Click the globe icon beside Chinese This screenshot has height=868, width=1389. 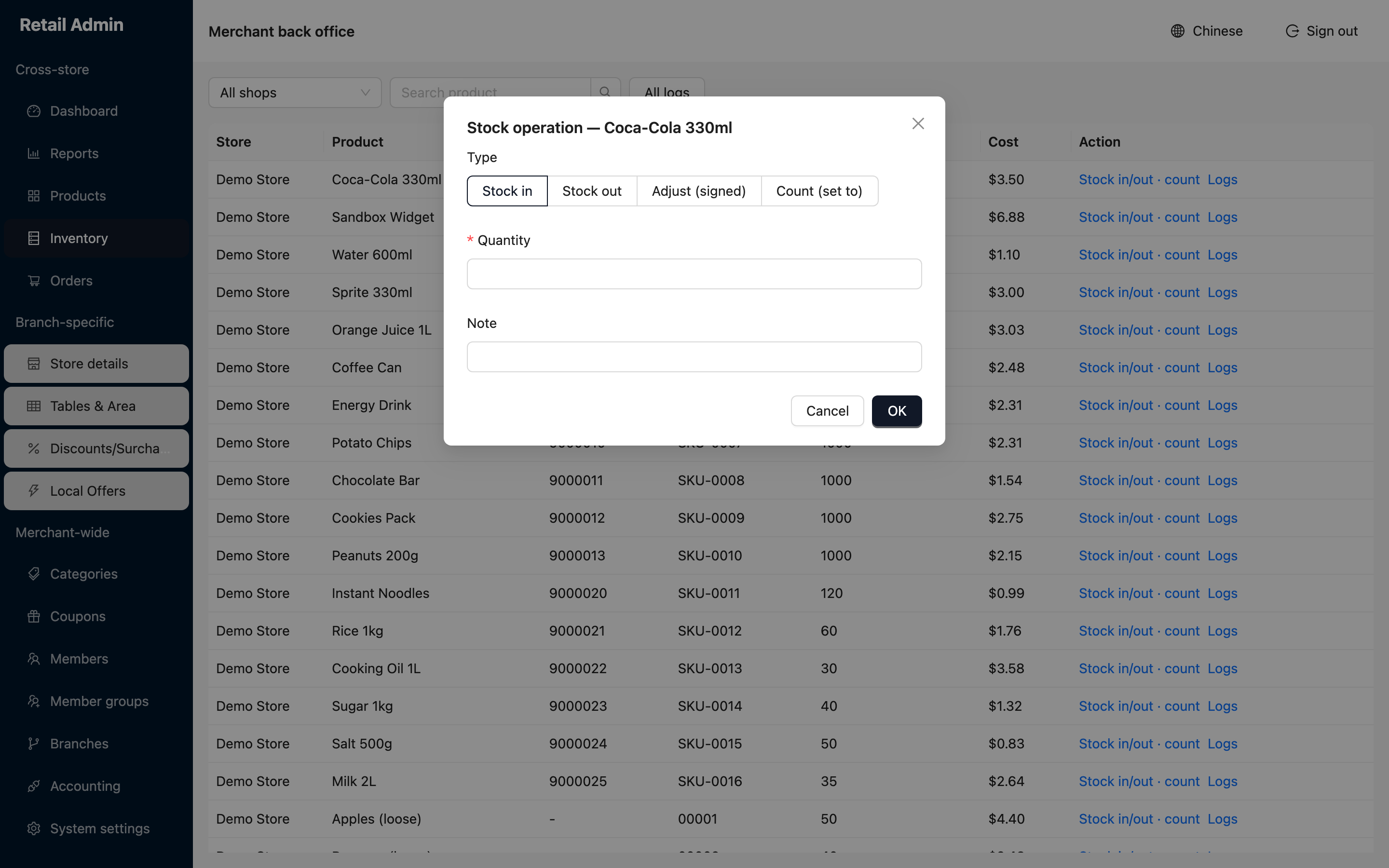1177,31
